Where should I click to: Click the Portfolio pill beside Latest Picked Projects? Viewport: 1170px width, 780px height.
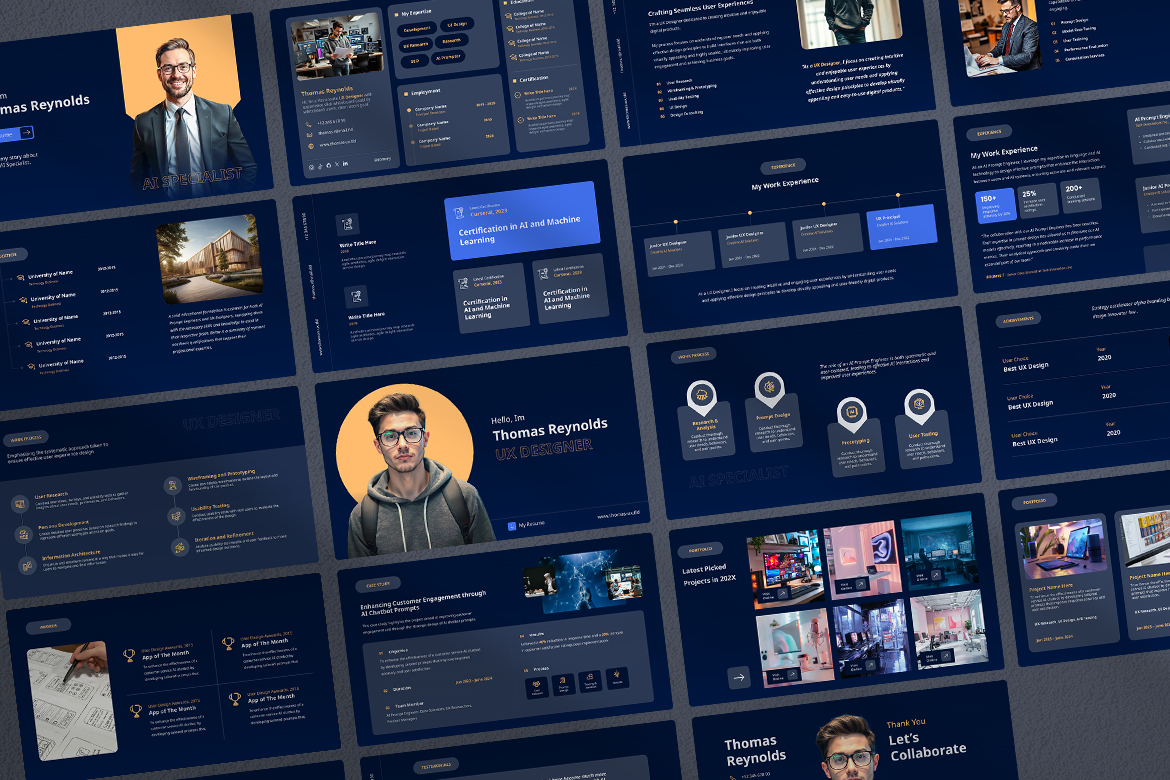[x=700, y=550]
